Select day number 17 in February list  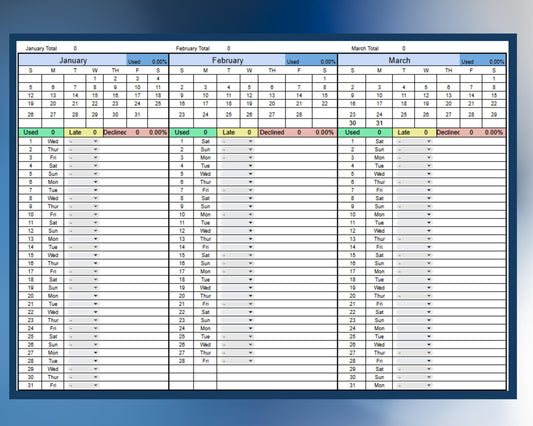point(182,271)
